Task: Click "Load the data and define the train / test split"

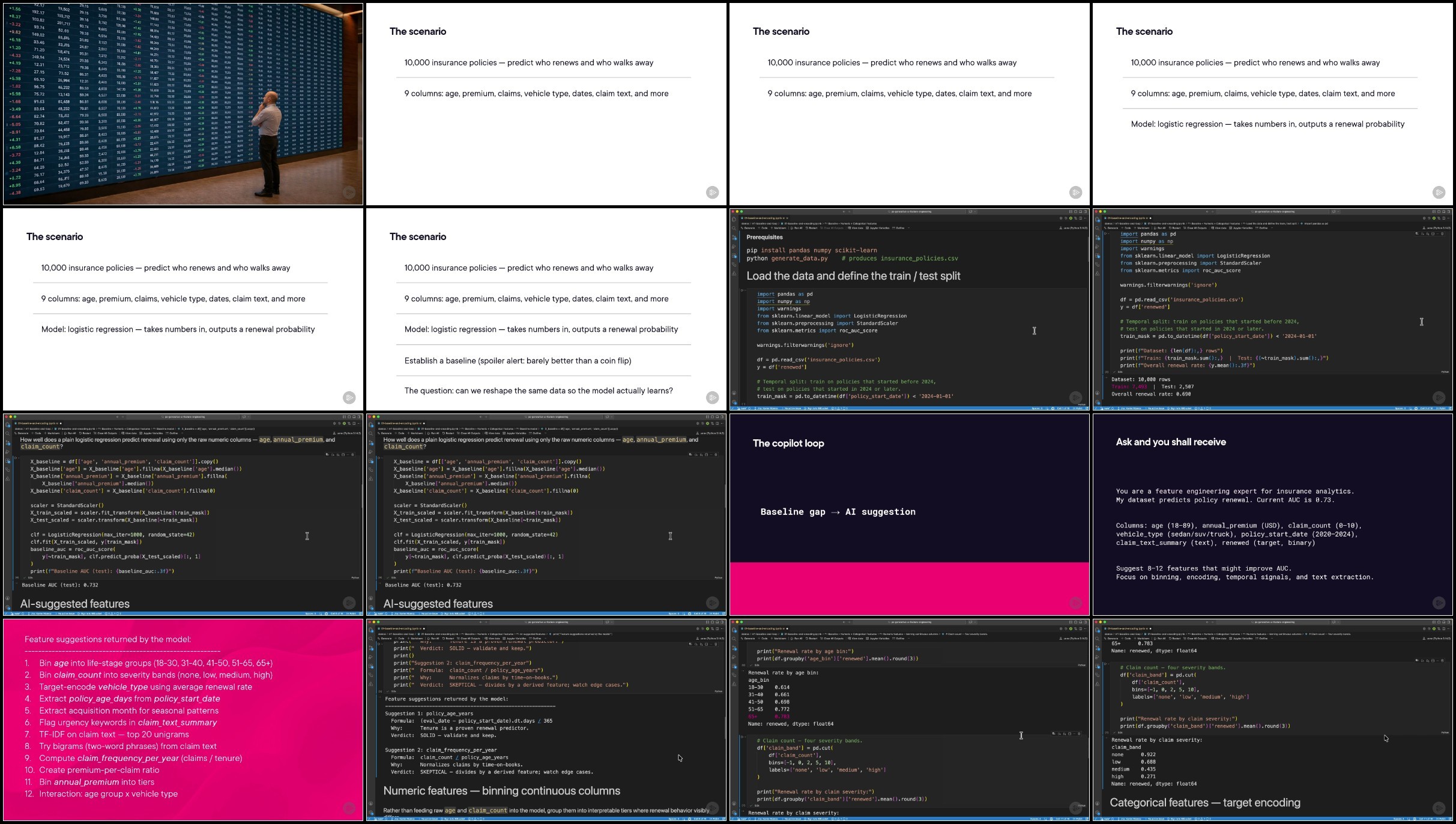Action: pyautogui.click(x=853, y=276)
